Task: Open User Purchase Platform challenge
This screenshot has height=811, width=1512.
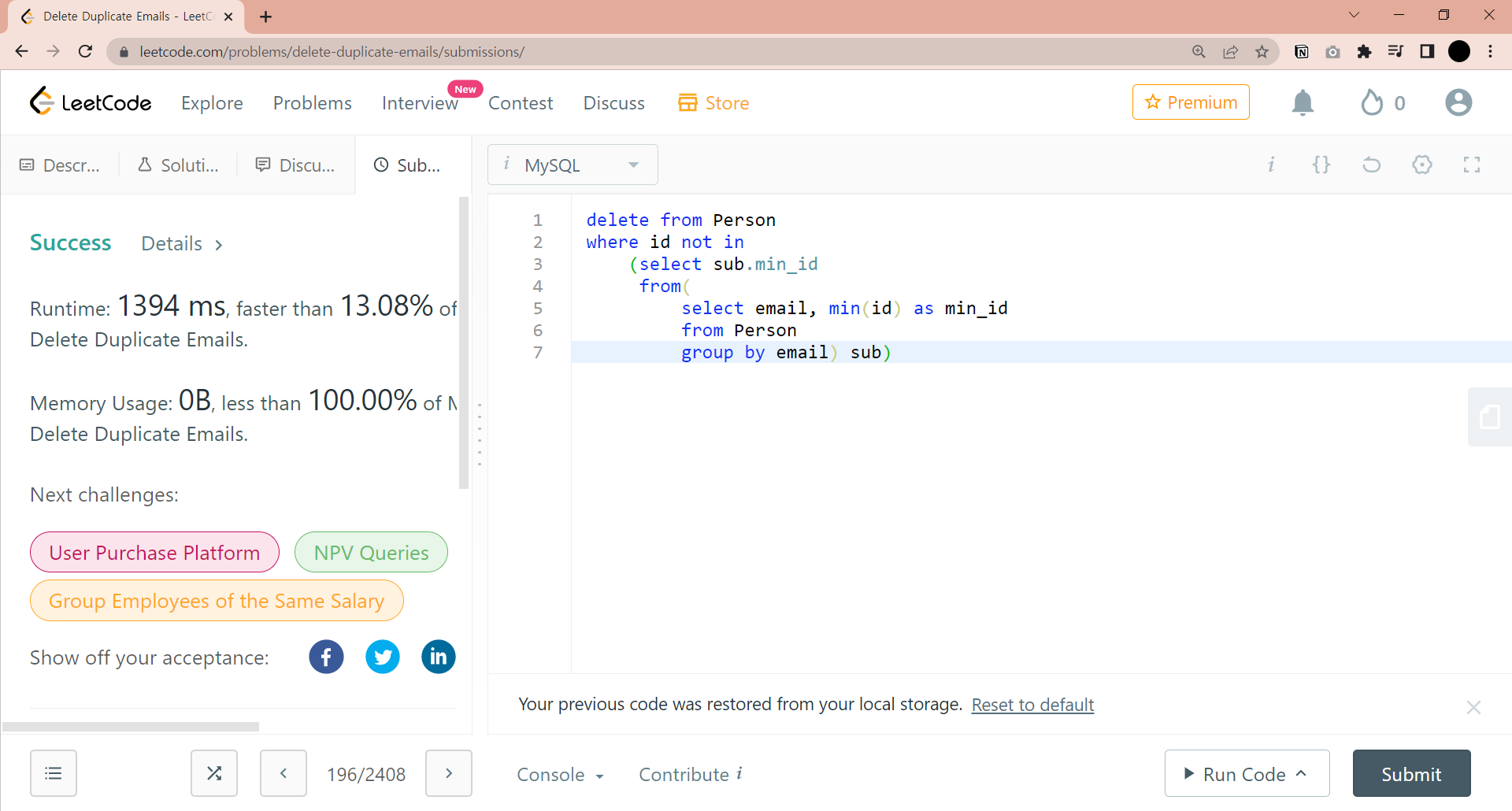Action: click(154, 552)
